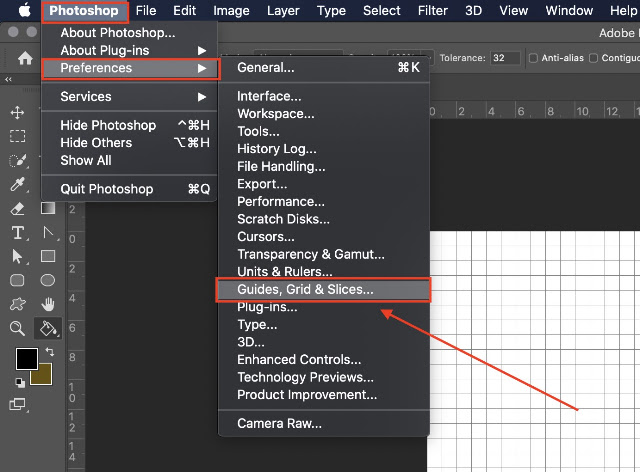The height and width of the screenshot is (472, 640).
Task: Select the Quick Selection tool
Action: [18, 160]
